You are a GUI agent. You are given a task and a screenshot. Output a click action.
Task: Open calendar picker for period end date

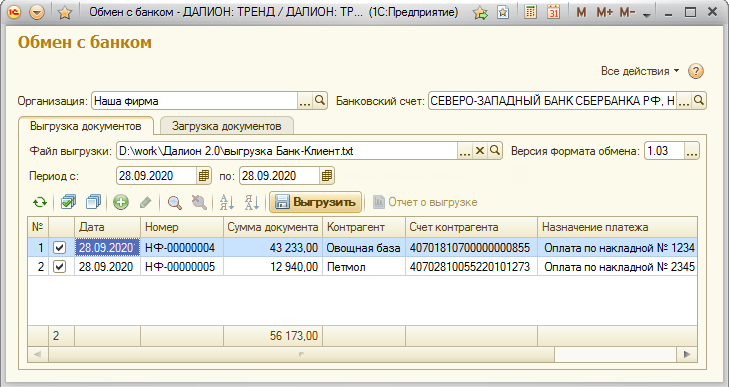pos(327,176)
